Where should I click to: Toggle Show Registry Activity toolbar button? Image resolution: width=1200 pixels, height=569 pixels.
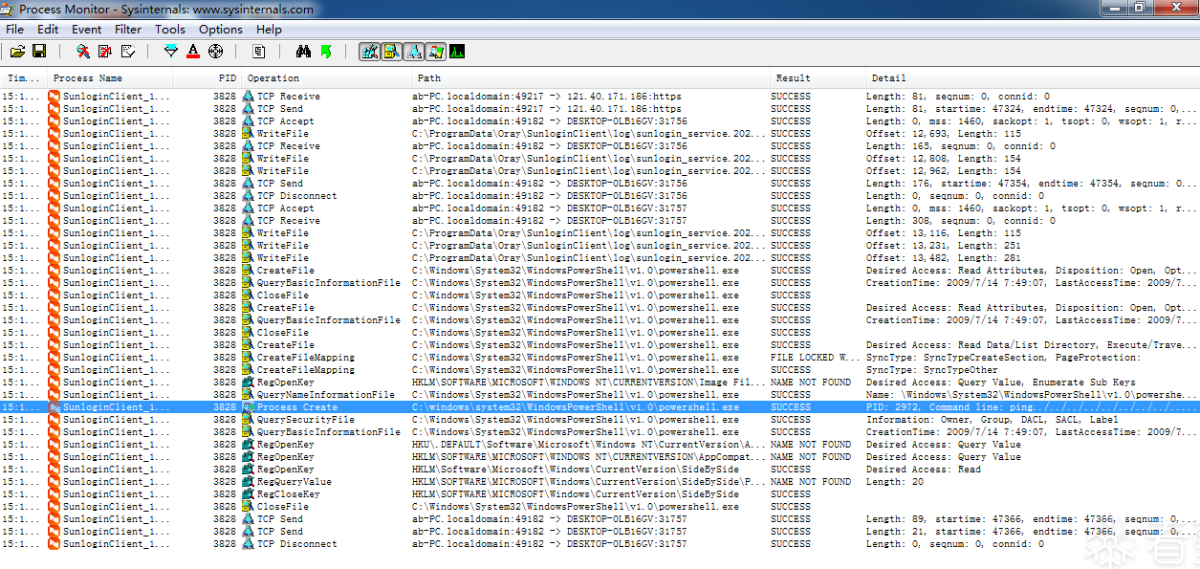pos(369,52)
